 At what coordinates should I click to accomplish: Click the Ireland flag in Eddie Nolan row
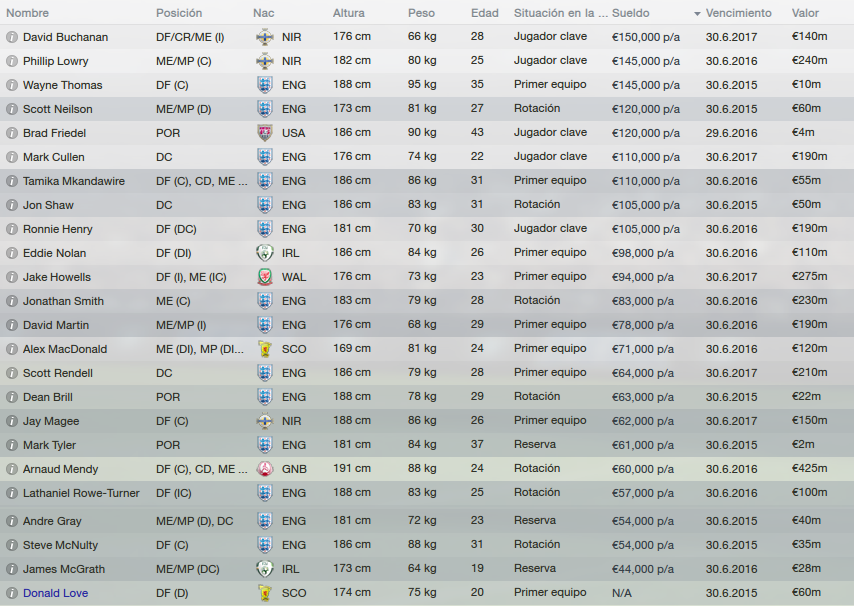pos(265,253)
